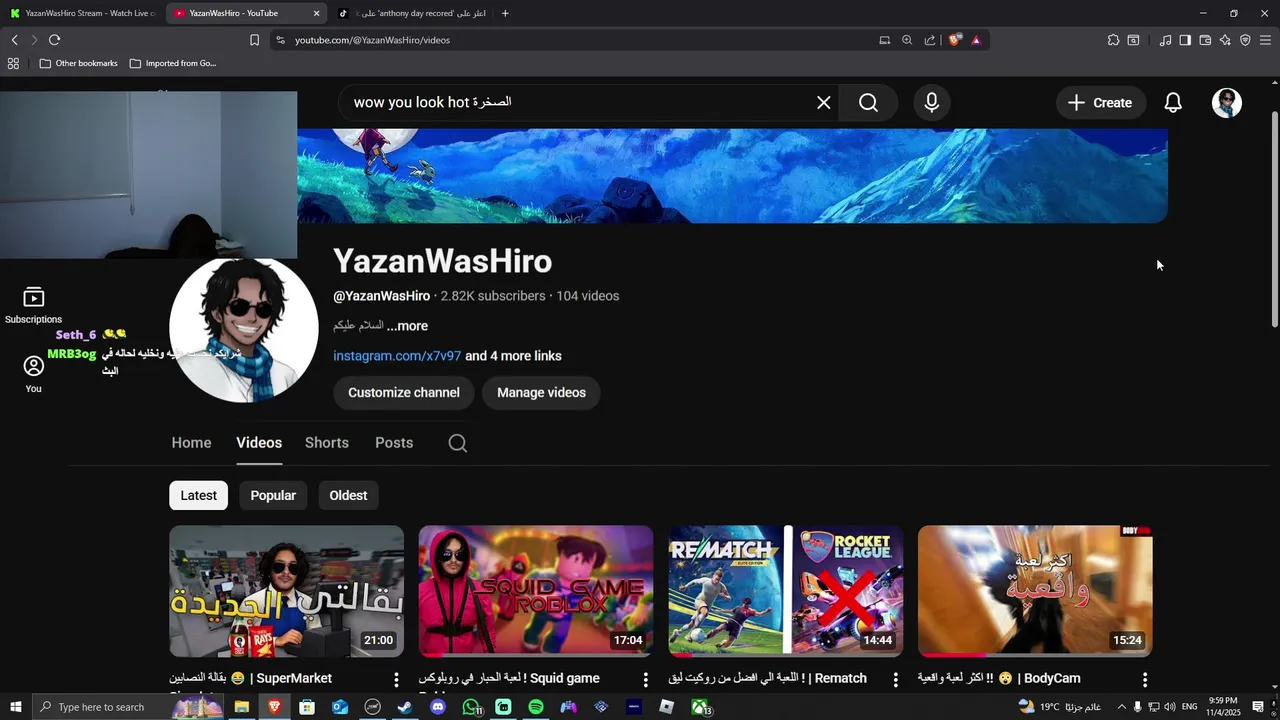The width and height of the screenshot is (1280, 720).
Task: Click the browser address bar URL
Action: 372,40
